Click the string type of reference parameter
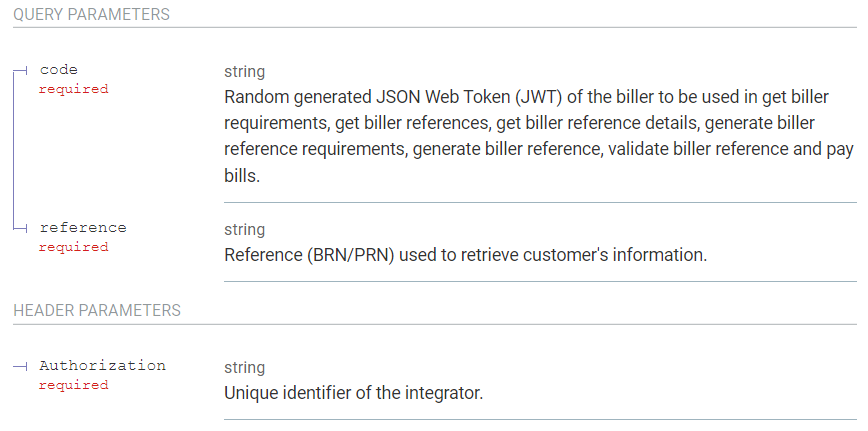 (245, 230)
